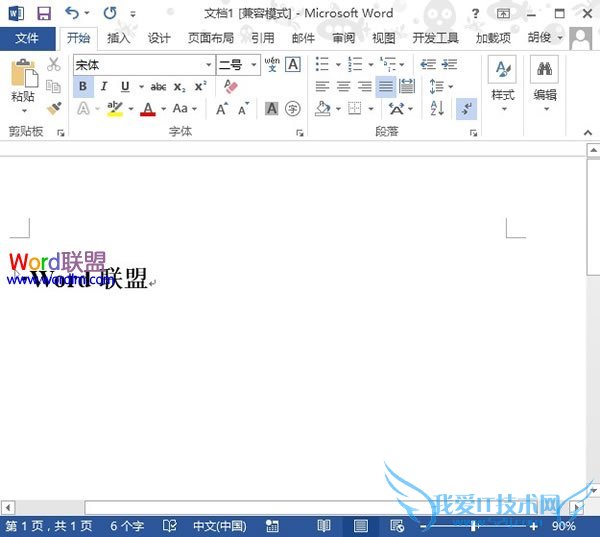Viewport: 600px width, 537px height.
Task: Click the Cut scissors icon
Action: (x=54, y=64)
